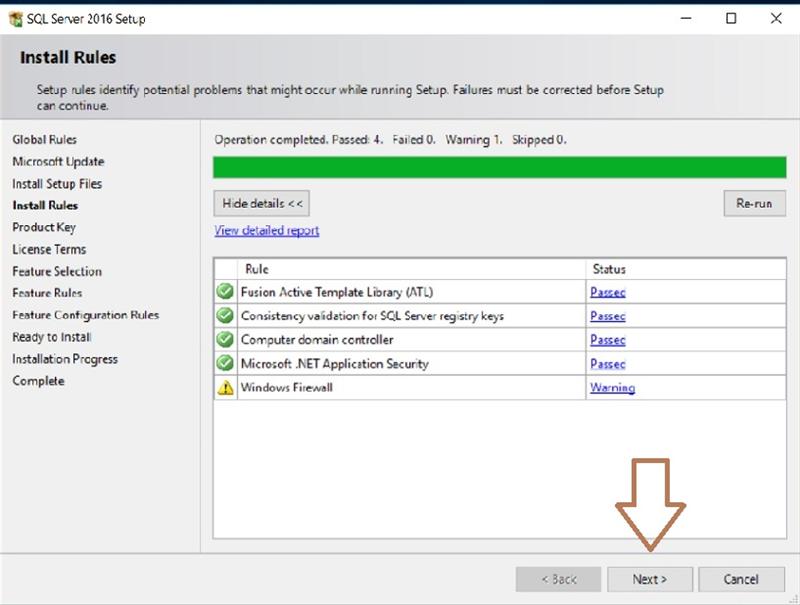The width and height of the screenshot is (800, 605).
Task: Click the SQL Server Setup title bar icon
Action: point(15,18)
